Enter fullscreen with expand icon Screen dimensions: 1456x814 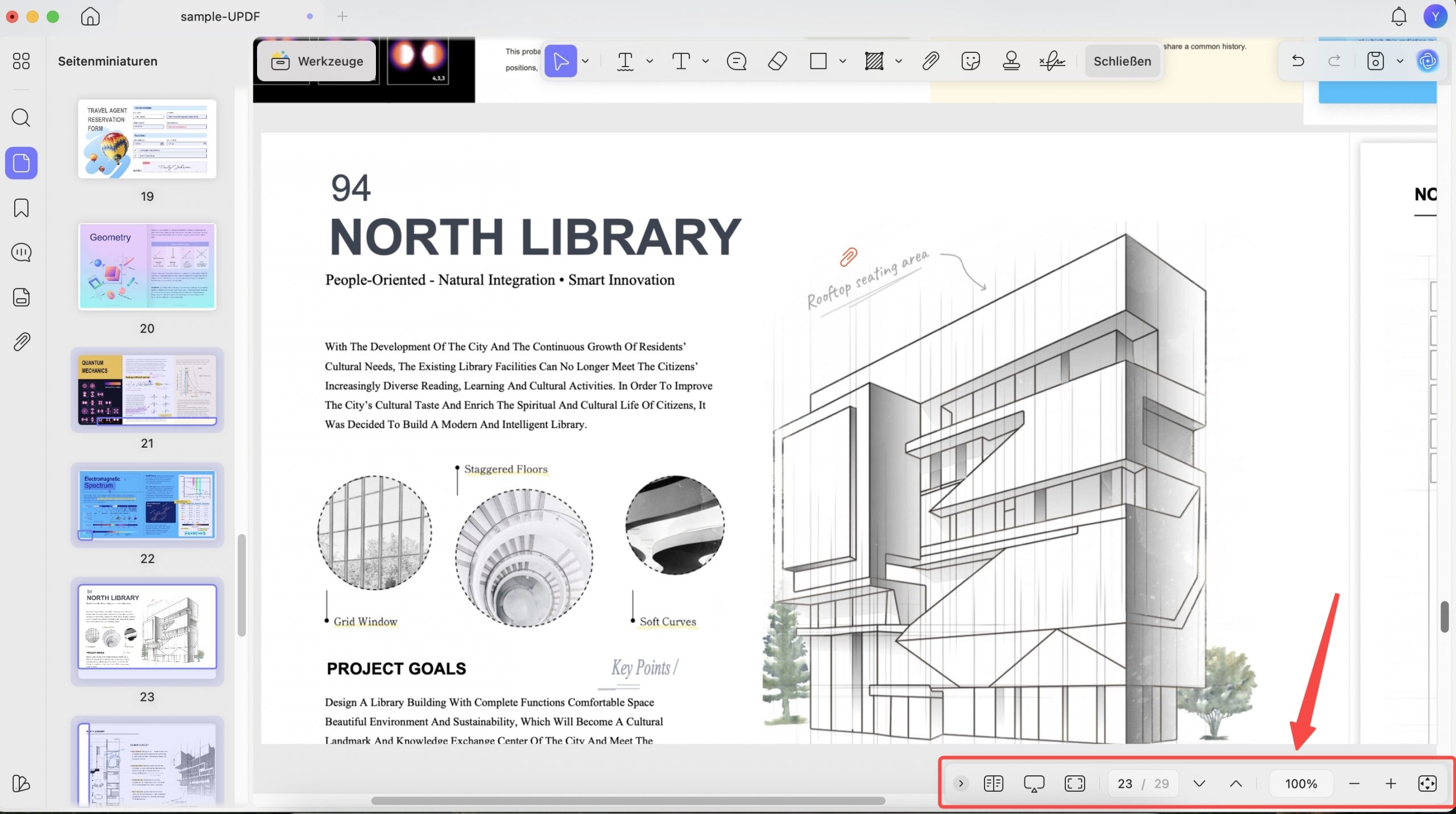[x=1427, y=783]
